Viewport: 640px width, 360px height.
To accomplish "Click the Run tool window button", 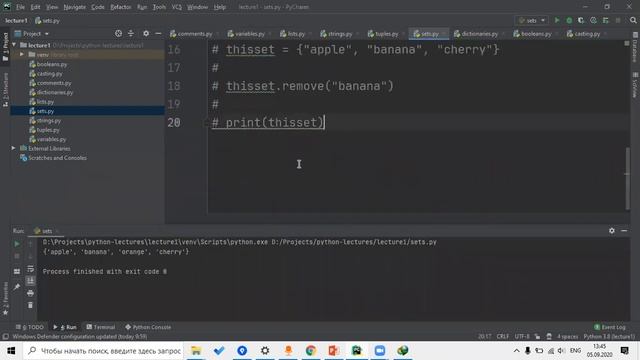I will 64,327.
